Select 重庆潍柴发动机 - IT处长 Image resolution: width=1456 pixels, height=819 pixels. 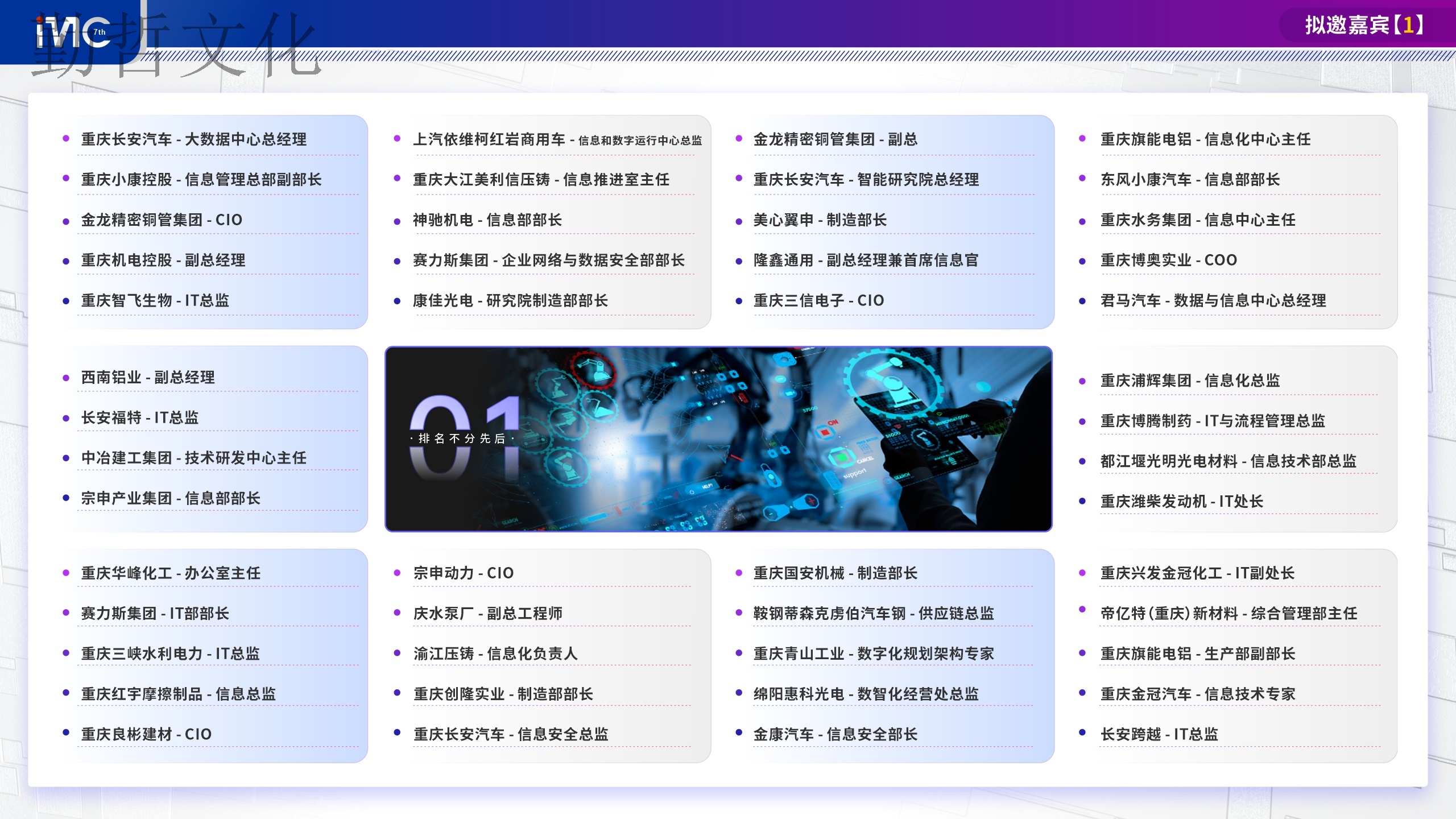click(x=1182, y=502)
